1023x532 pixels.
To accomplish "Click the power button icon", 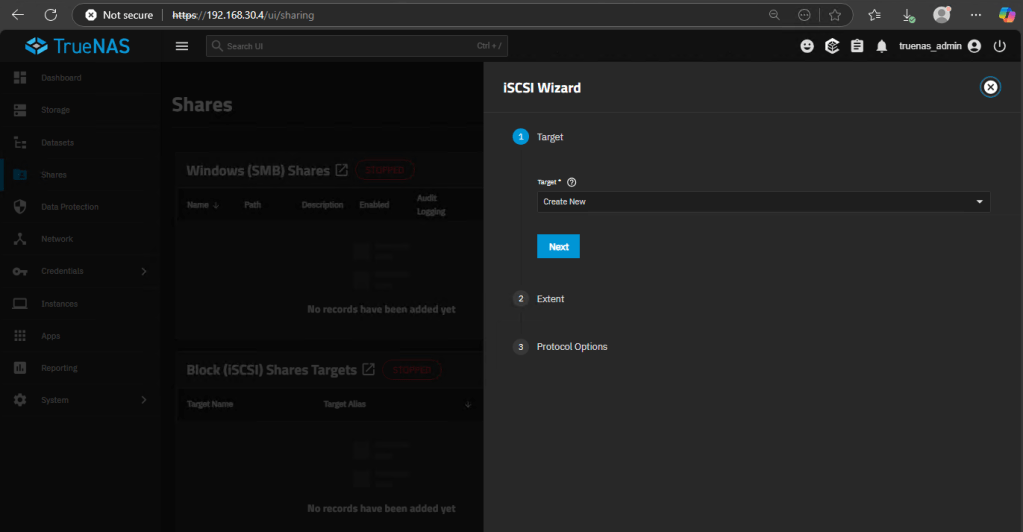I will click(999, 46).
